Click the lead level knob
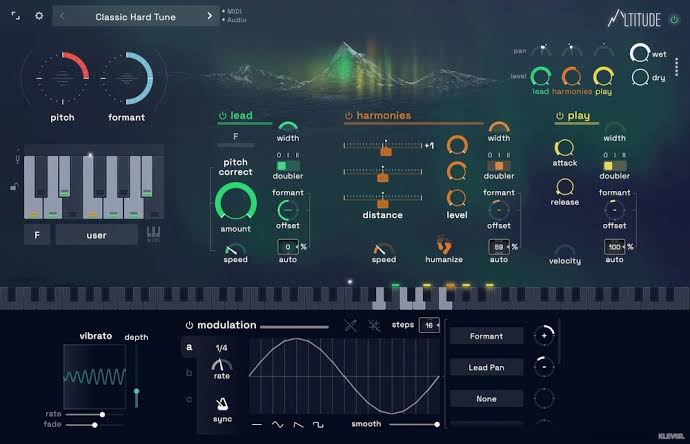 (540, 77)
